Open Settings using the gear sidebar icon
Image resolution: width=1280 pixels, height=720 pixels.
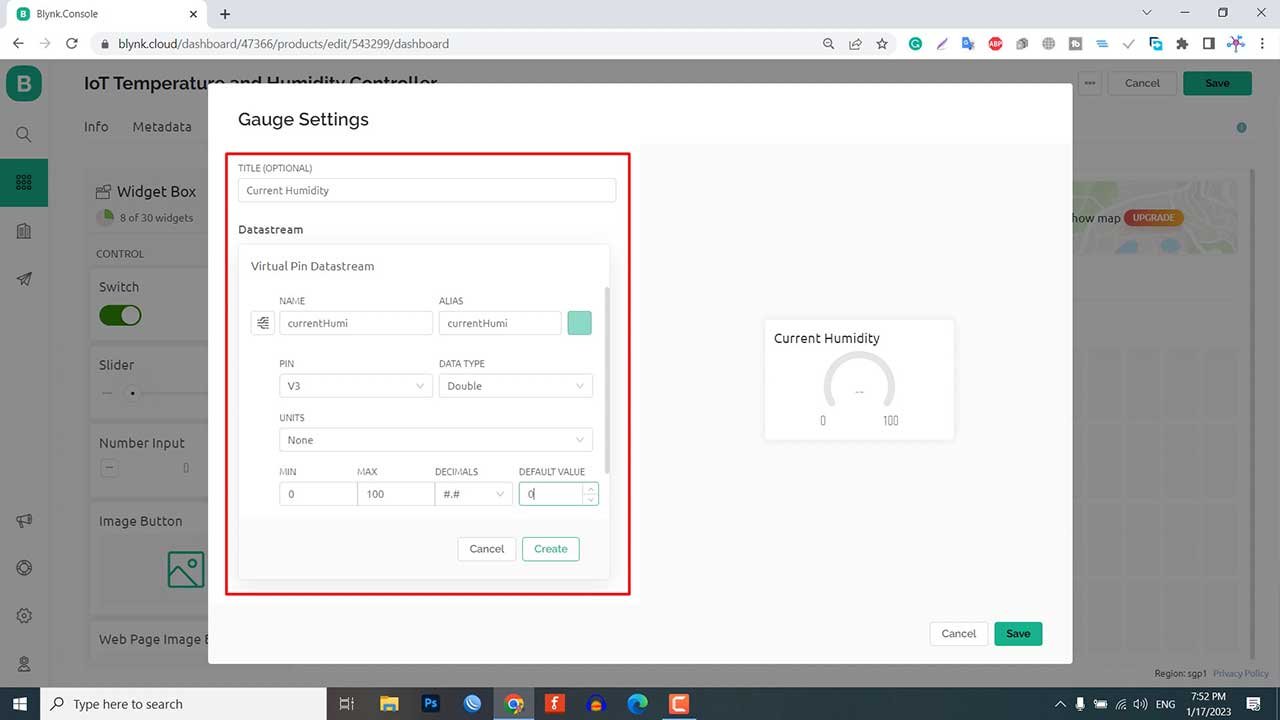pyautogui.click(x=24, y=615)
